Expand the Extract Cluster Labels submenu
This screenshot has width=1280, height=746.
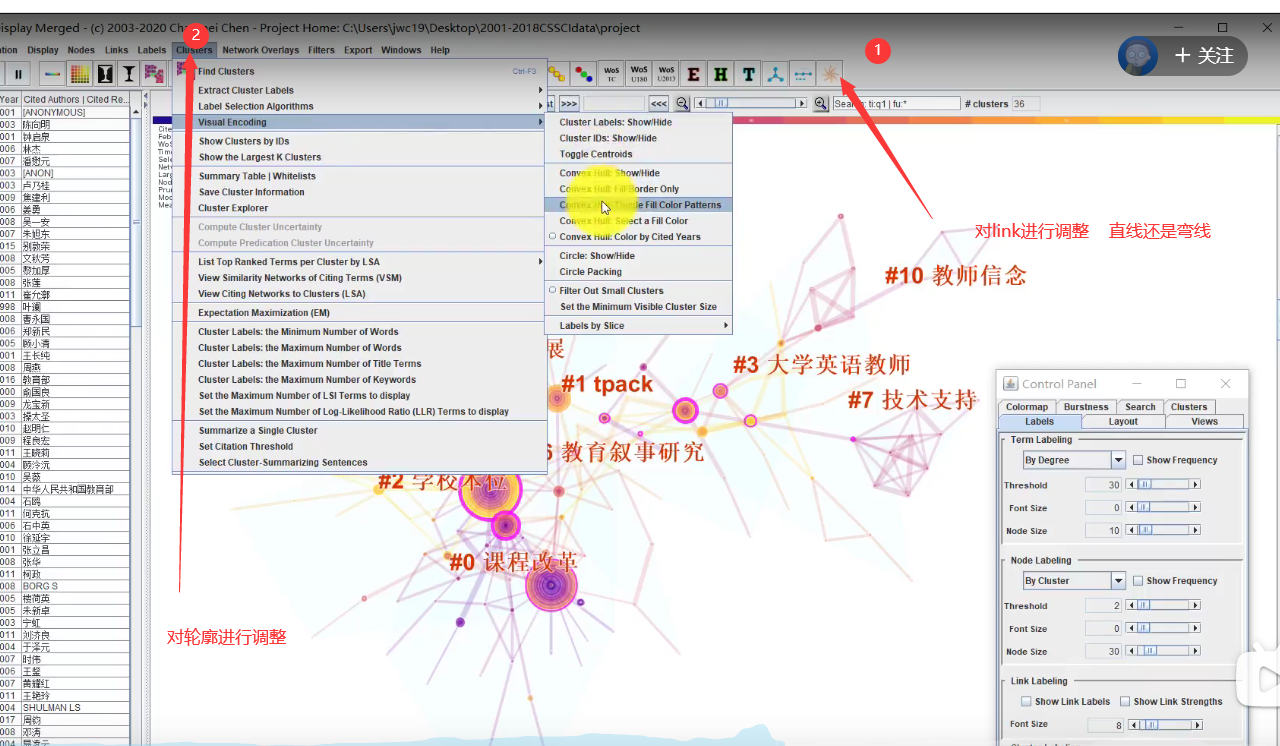(360, 91)
